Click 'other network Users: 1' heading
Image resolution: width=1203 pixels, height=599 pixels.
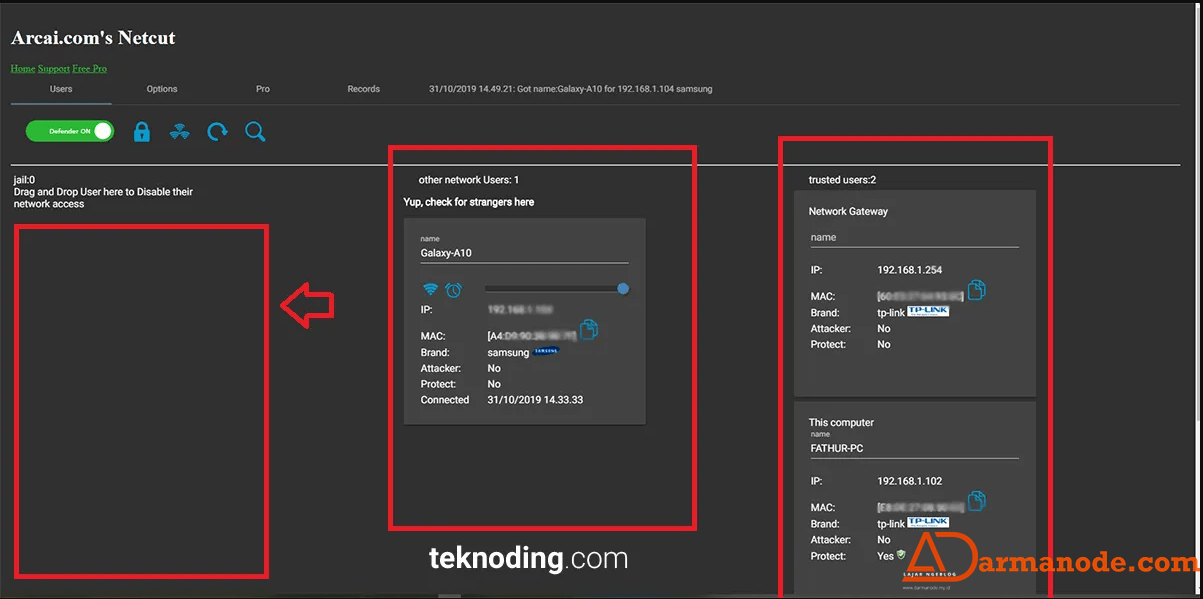coord(469,180)
